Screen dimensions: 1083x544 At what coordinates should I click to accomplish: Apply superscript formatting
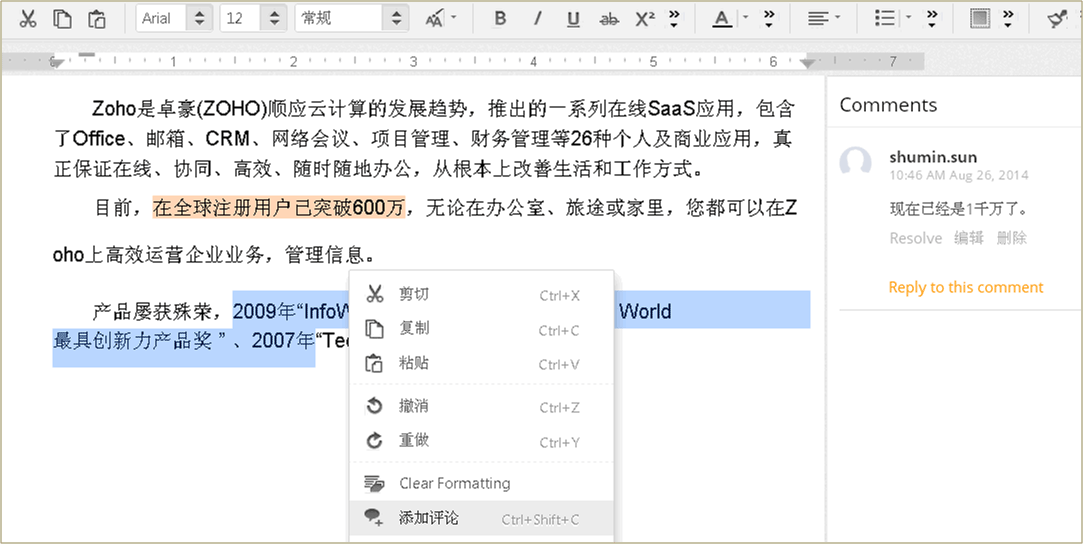645,19
